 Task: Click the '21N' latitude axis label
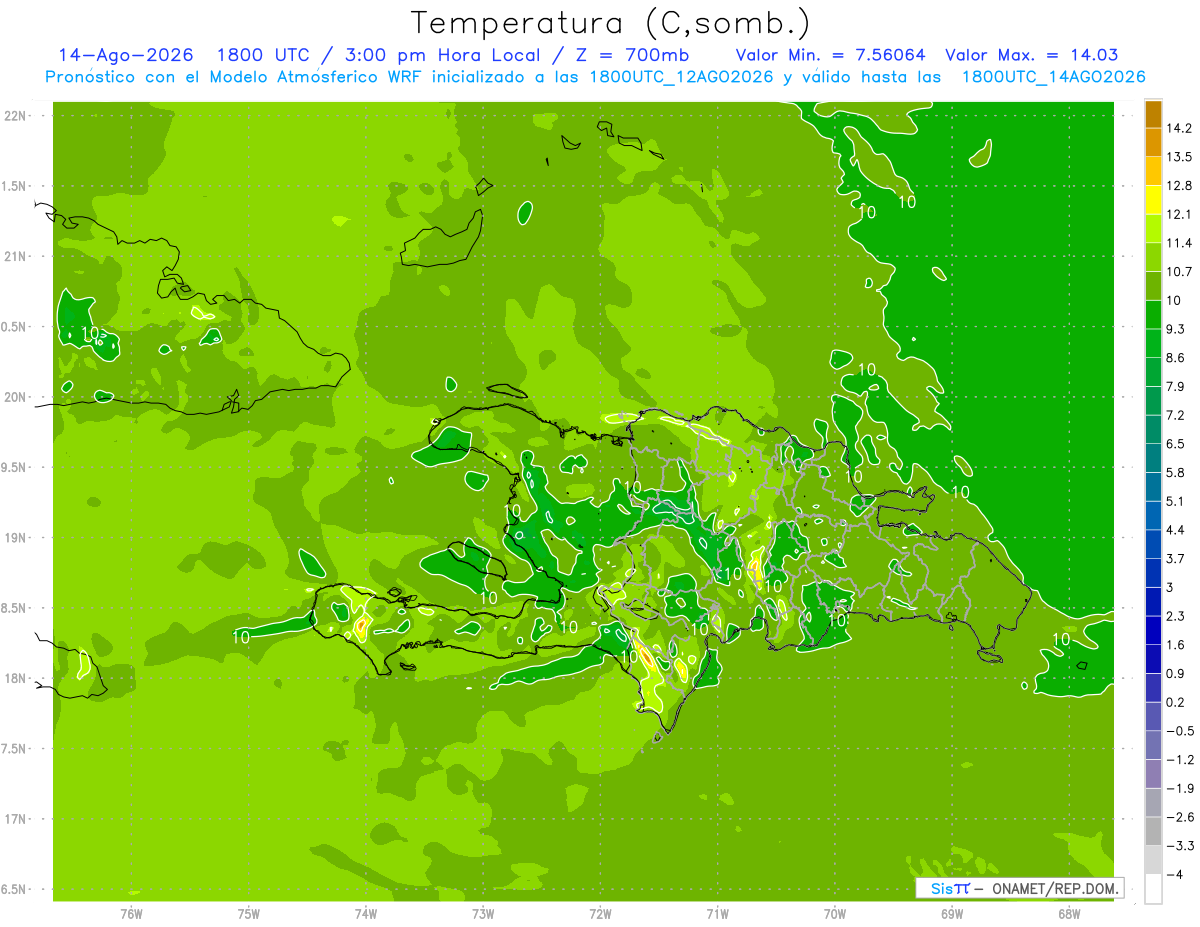[x=16, y=256]
